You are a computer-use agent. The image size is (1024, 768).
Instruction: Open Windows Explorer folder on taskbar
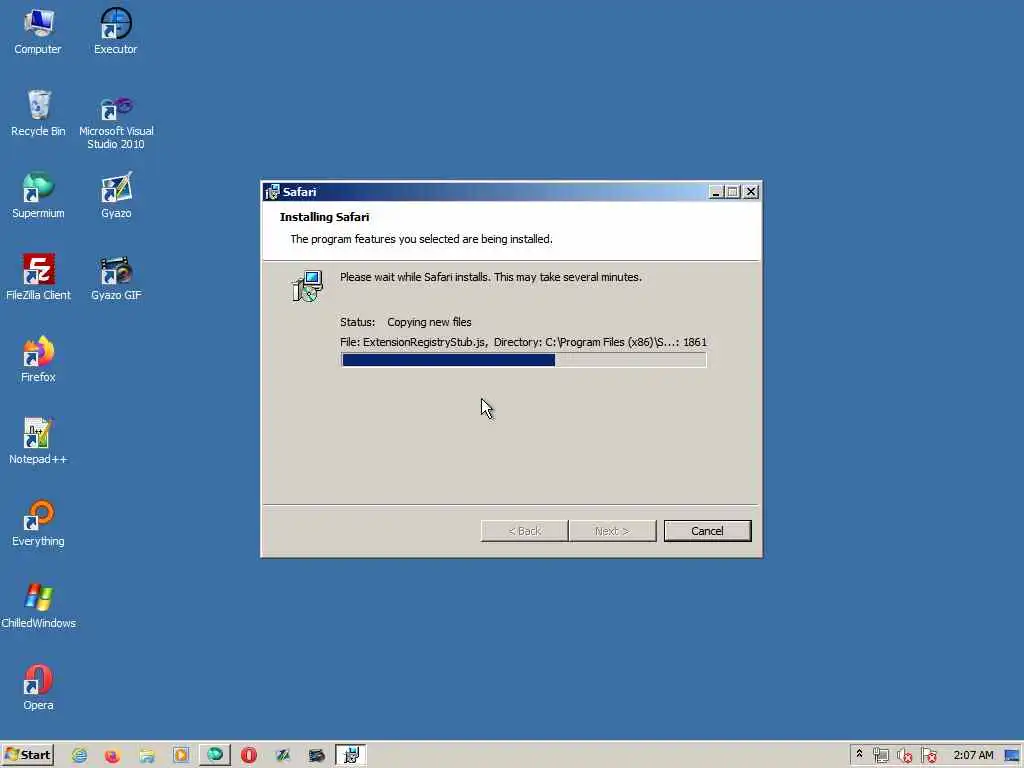[147, 756]
